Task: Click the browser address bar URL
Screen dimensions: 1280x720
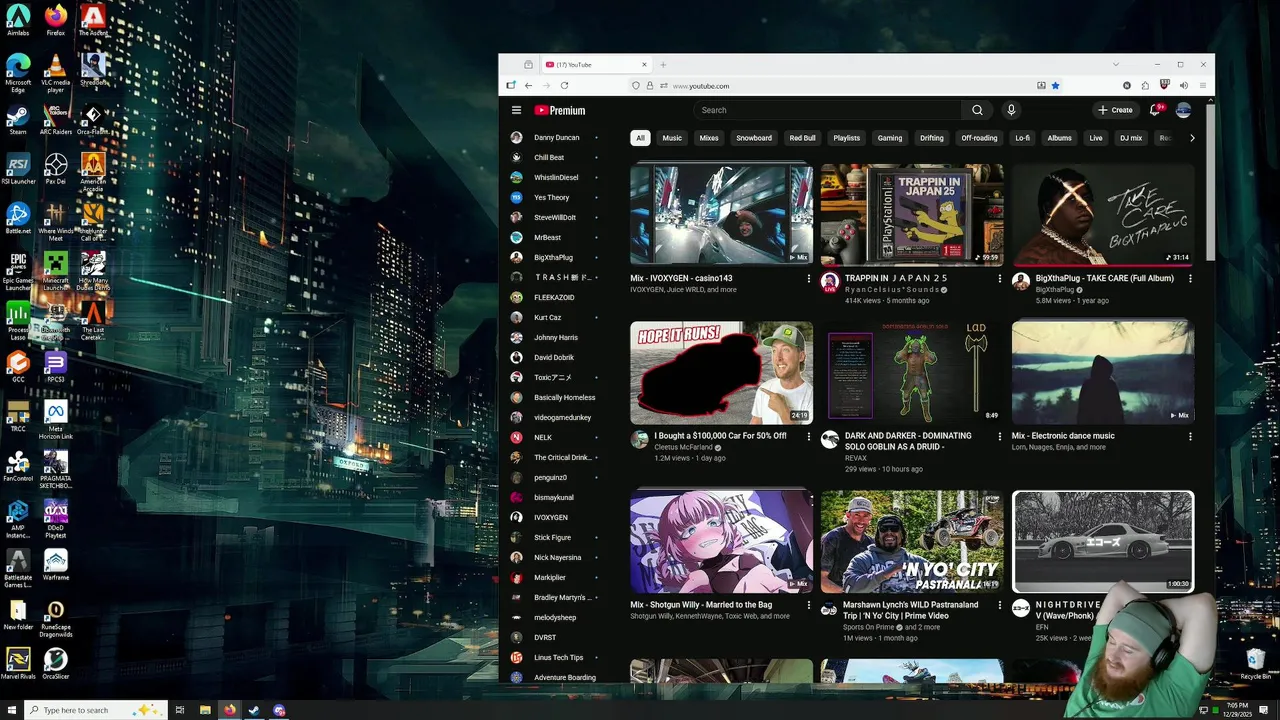Action: click(x=701, y=86)
